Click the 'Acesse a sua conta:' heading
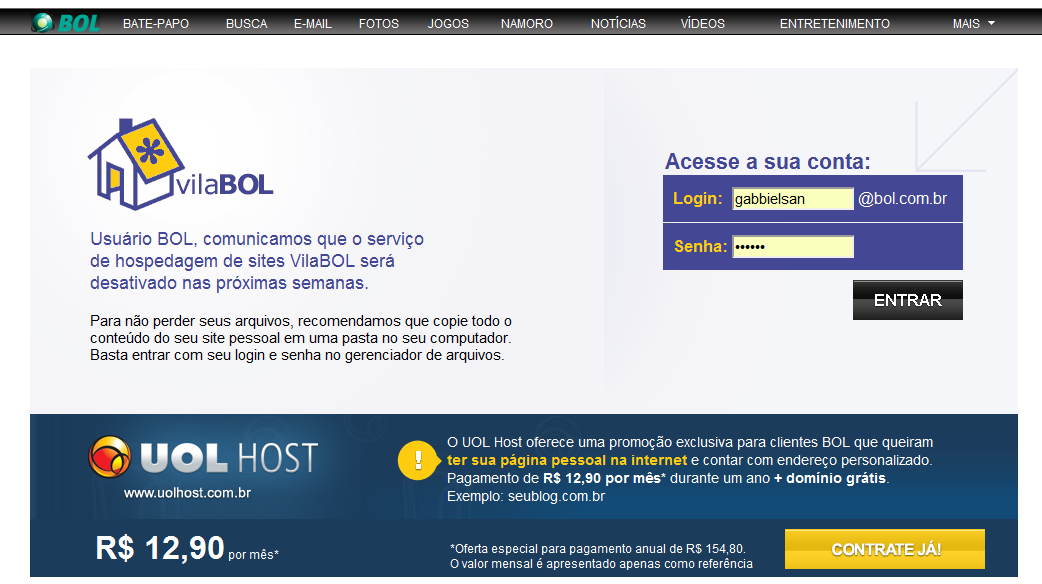 coord(768,161)
